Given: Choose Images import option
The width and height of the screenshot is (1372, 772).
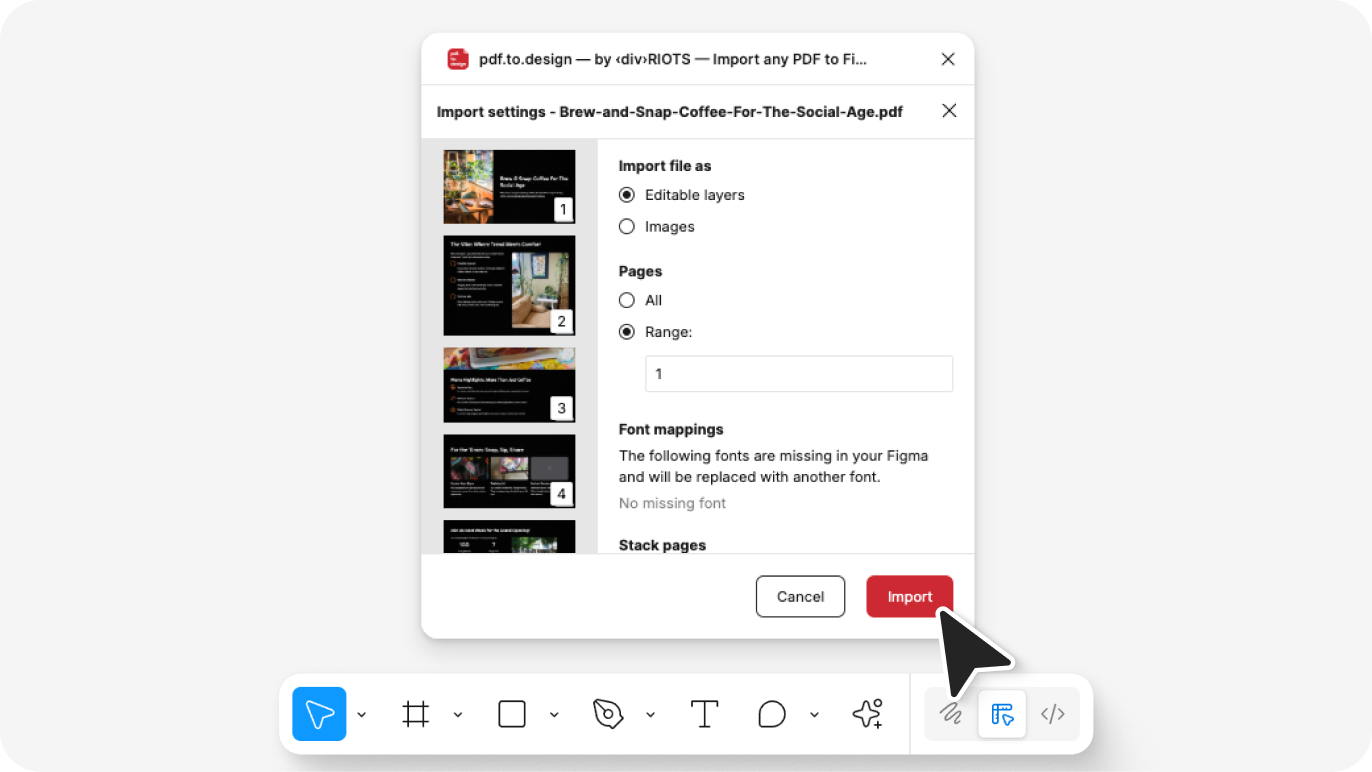Looking at the screenshot, I should click(x=627, y=227).
